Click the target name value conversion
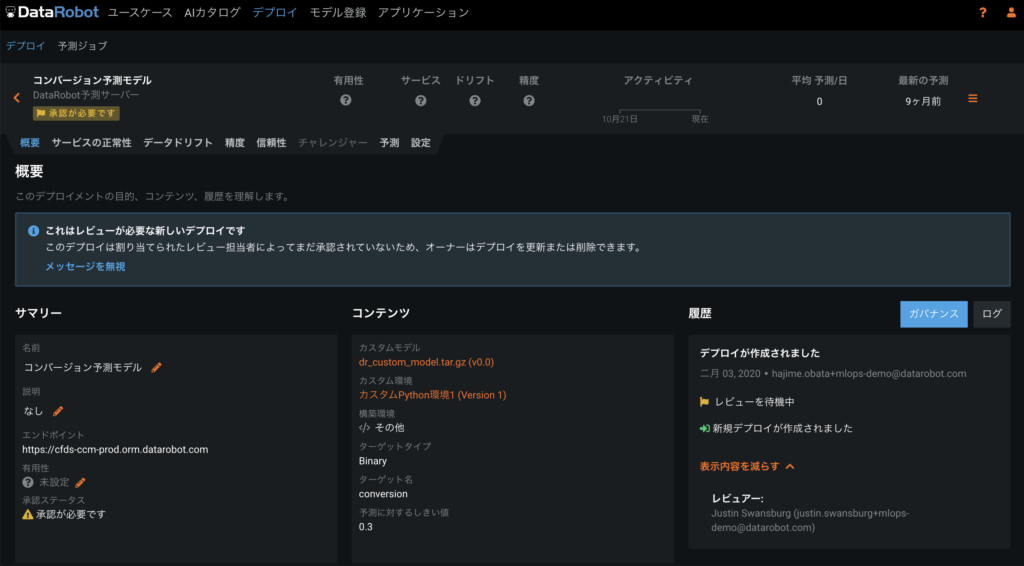The height and width of the screenshot is (566, 1024). [x=383, y=494]
